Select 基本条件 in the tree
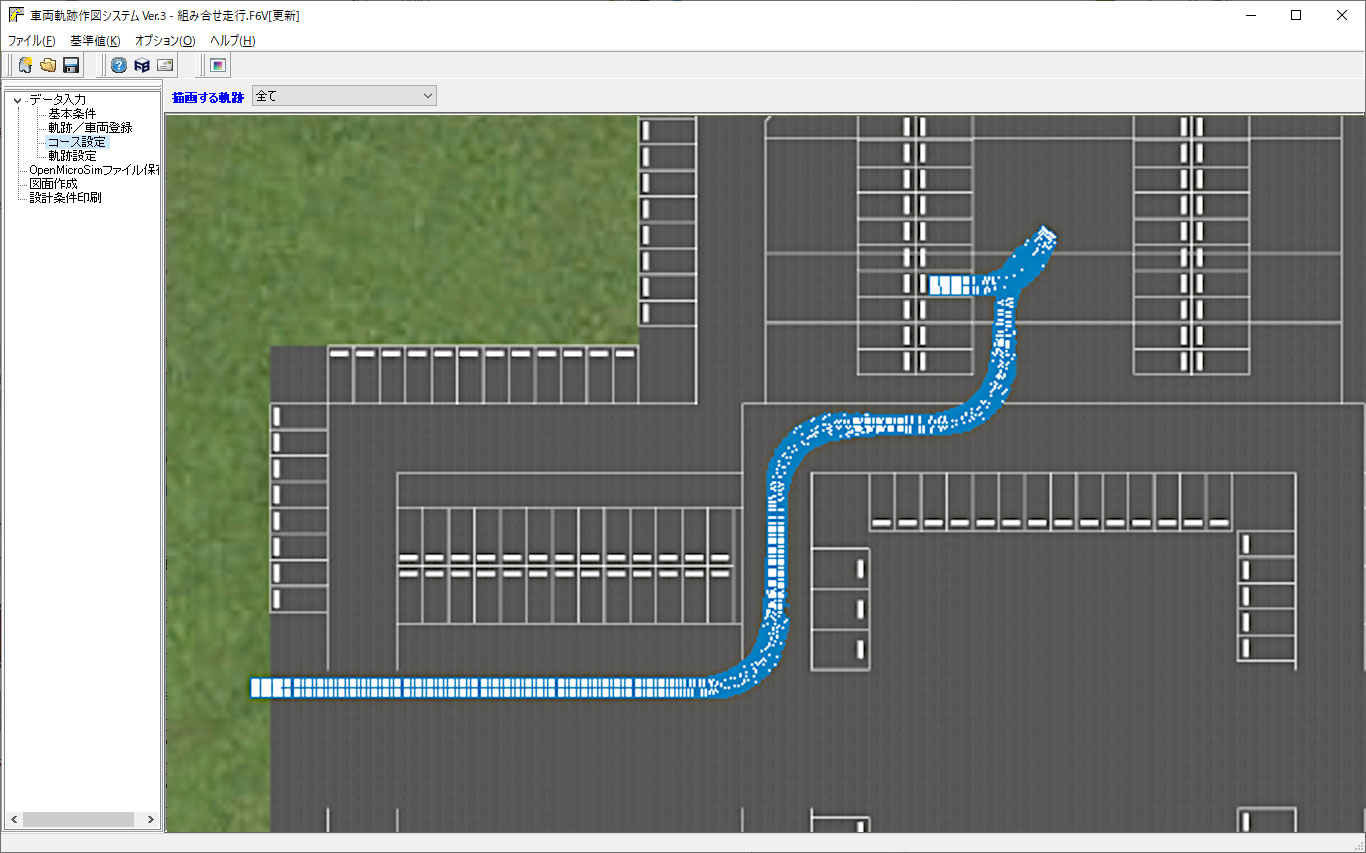This screenshot has height=853, width=1366. 72,114
